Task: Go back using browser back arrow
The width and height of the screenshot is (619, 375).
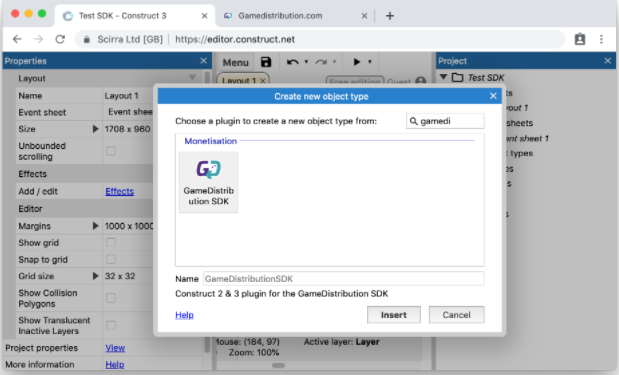Action: point(17,39)
